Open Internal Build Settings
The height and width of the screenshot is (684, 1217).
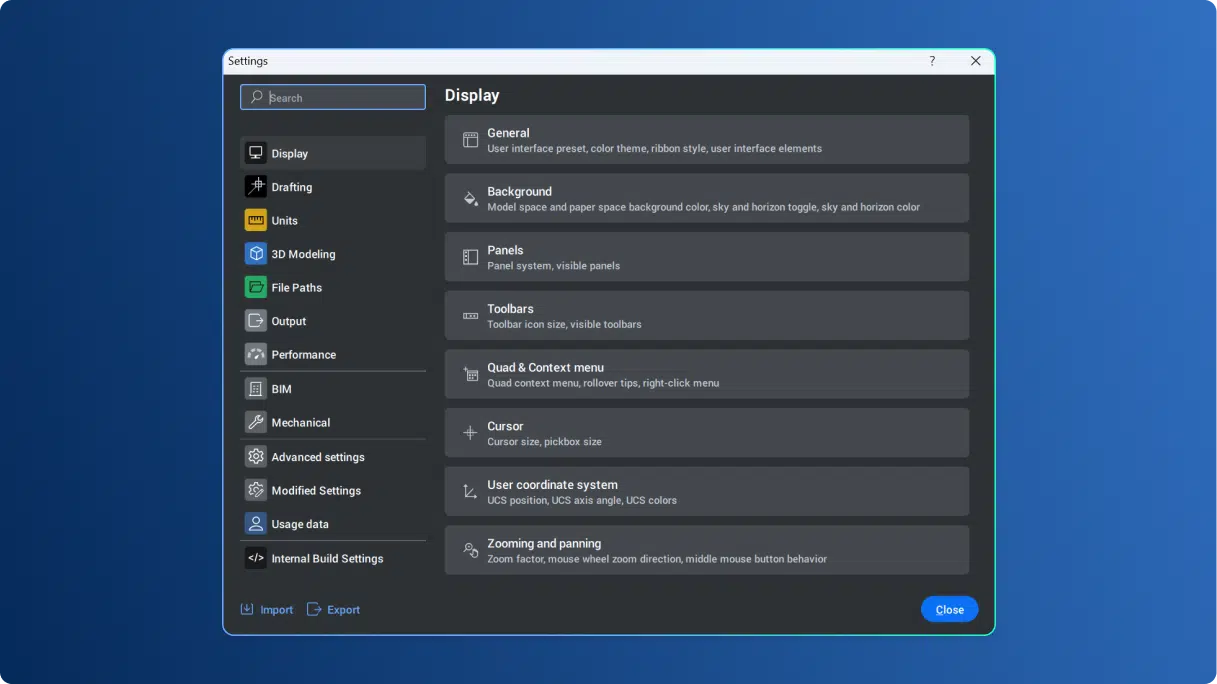coord(327,558)
